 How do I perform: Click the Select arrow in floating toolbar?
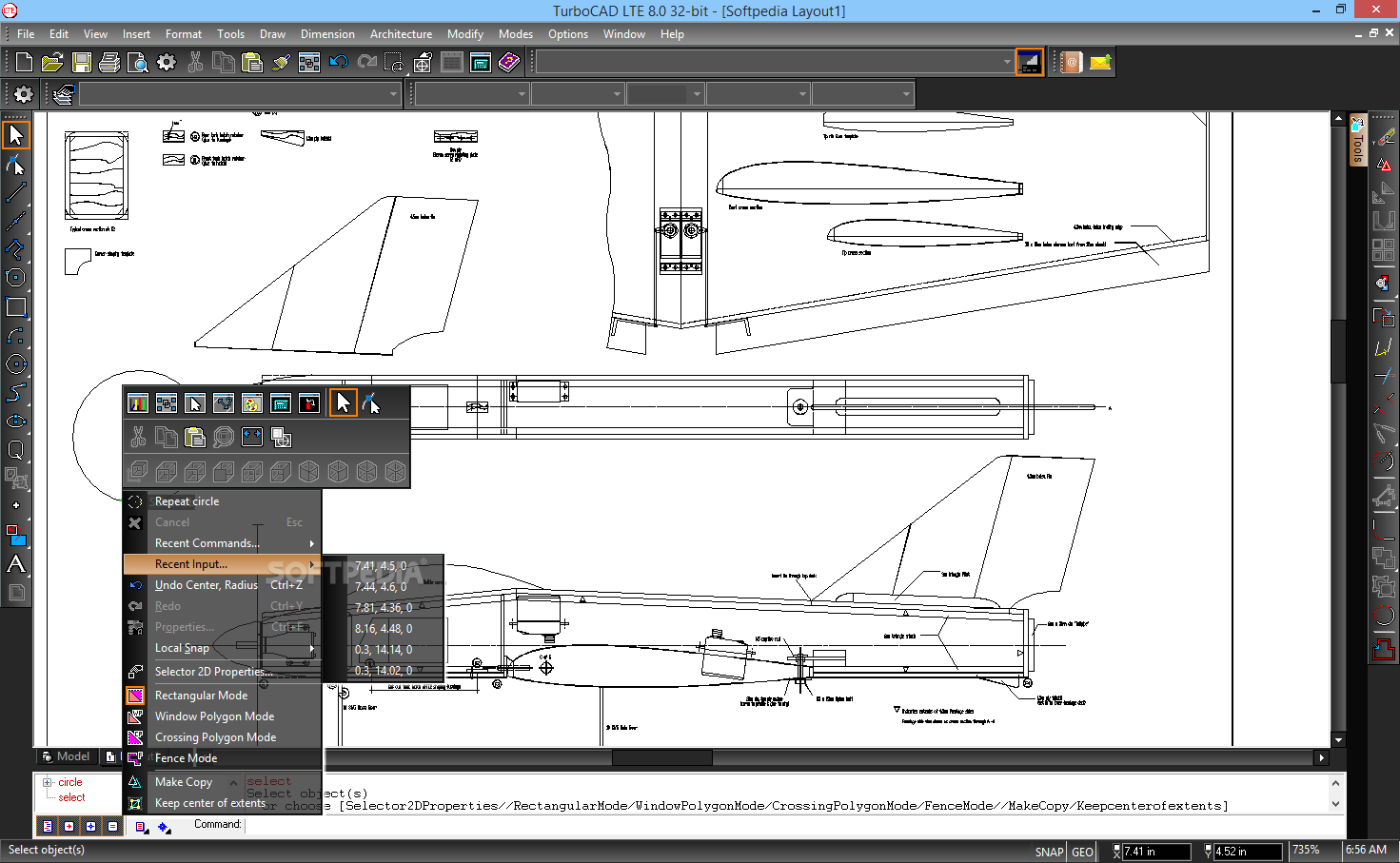(343, 403)
